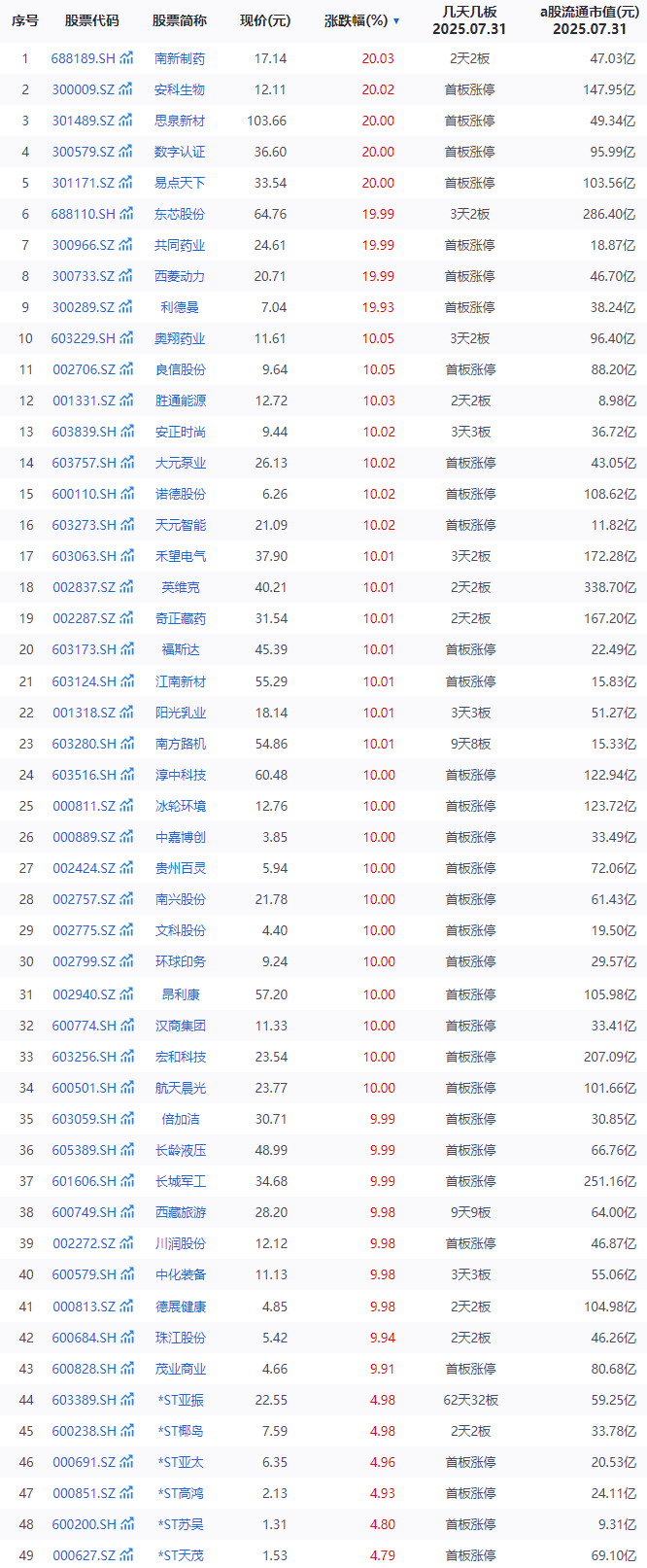Screen dimensions: 647x1568
Task: Open stock name 天元智能
Action: pyautogui.click(x=180, y=525)
